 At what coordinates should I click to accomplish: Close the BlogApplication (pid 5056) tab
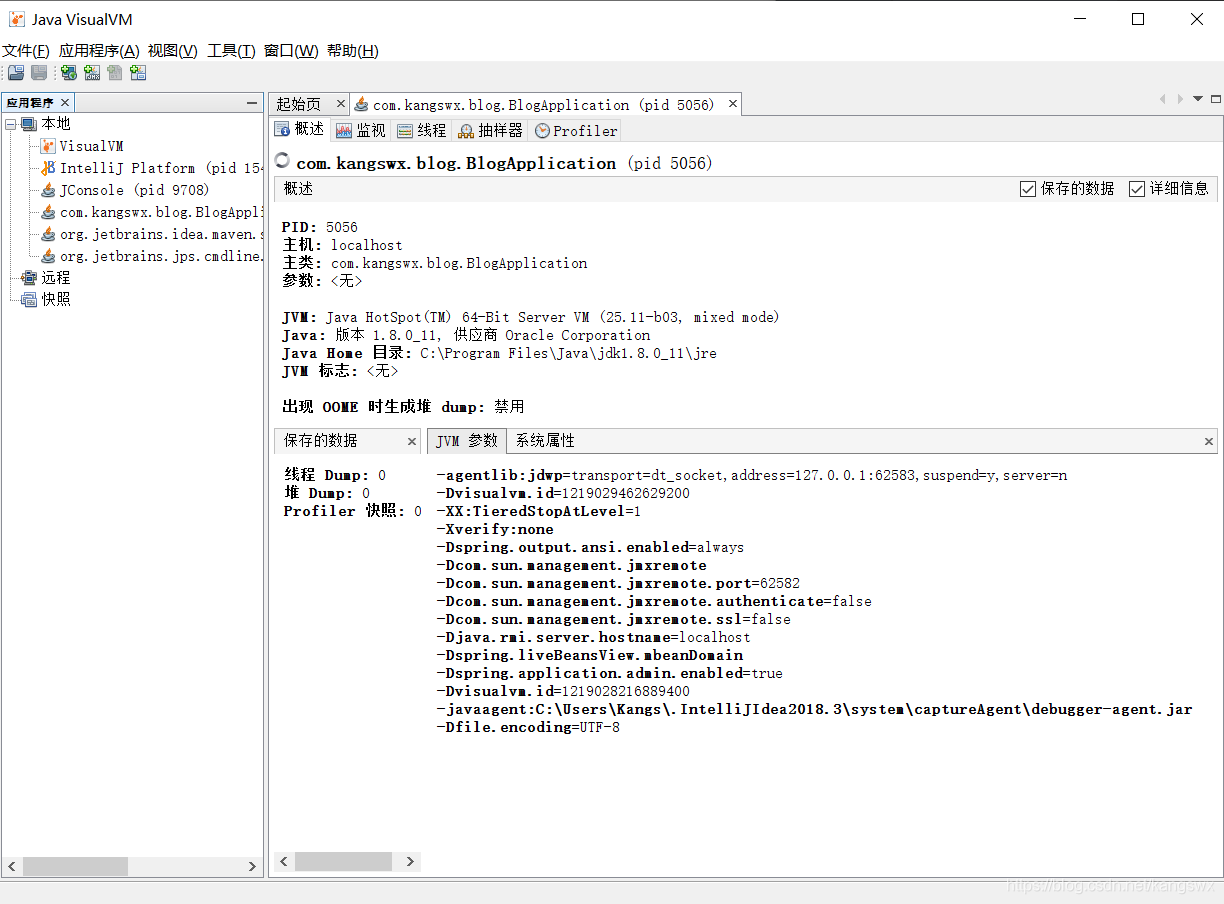point(732,104)
